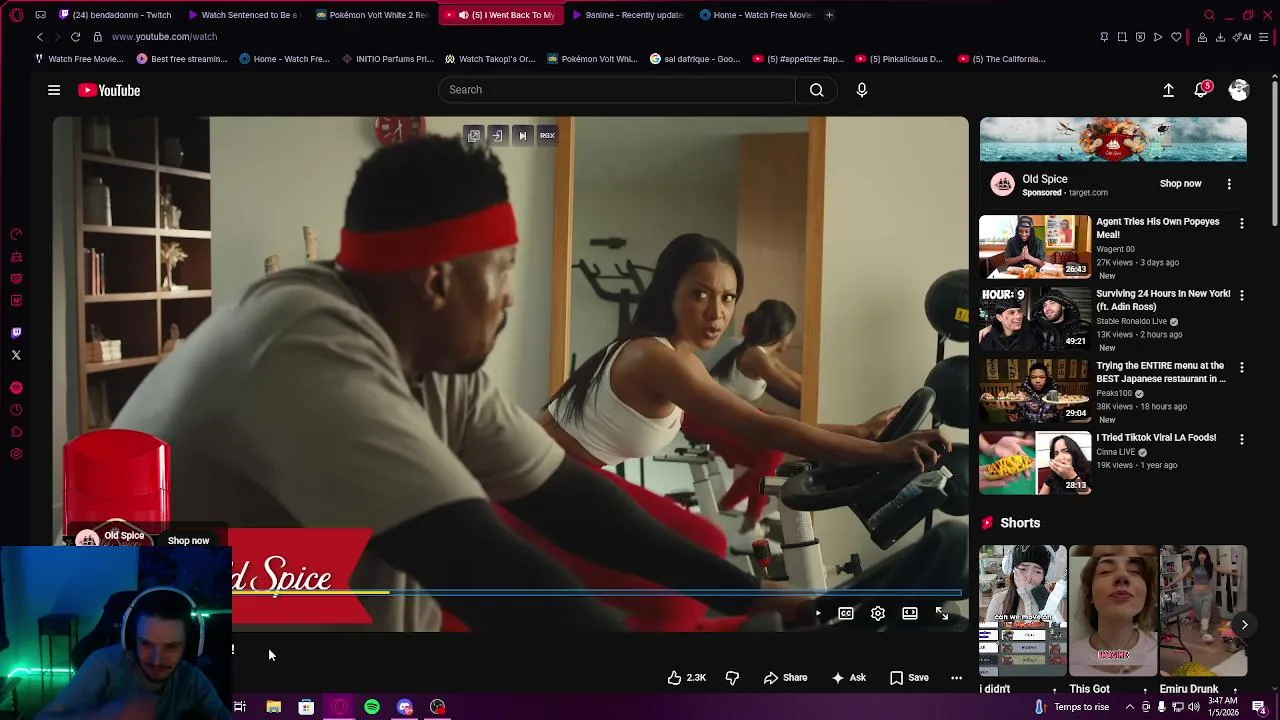
Task: Open the Ask button under the video
Action: coord(848,678)
